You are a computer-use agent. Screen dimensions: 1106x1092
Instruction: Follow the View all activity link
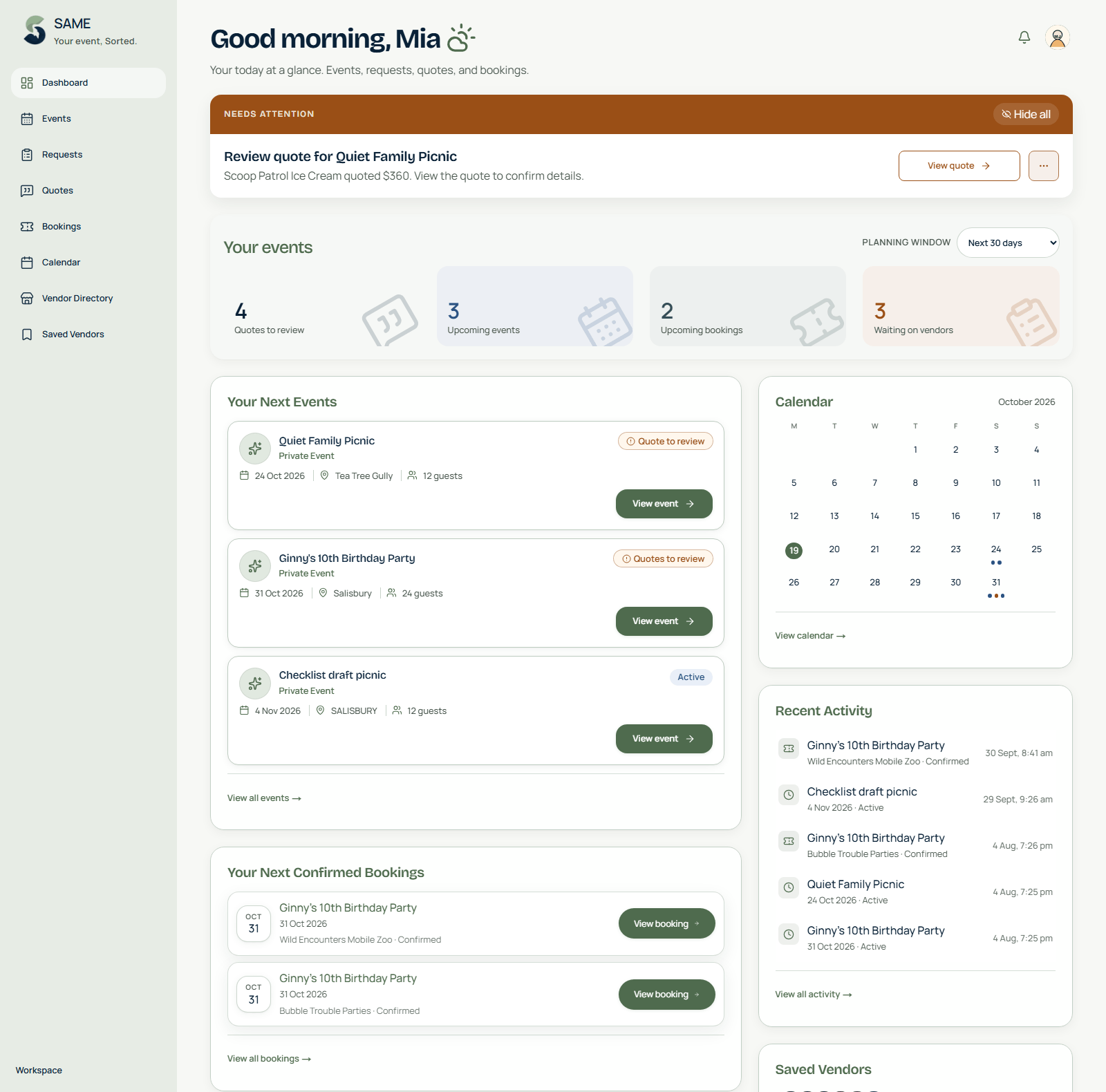(x=814, y=995)
